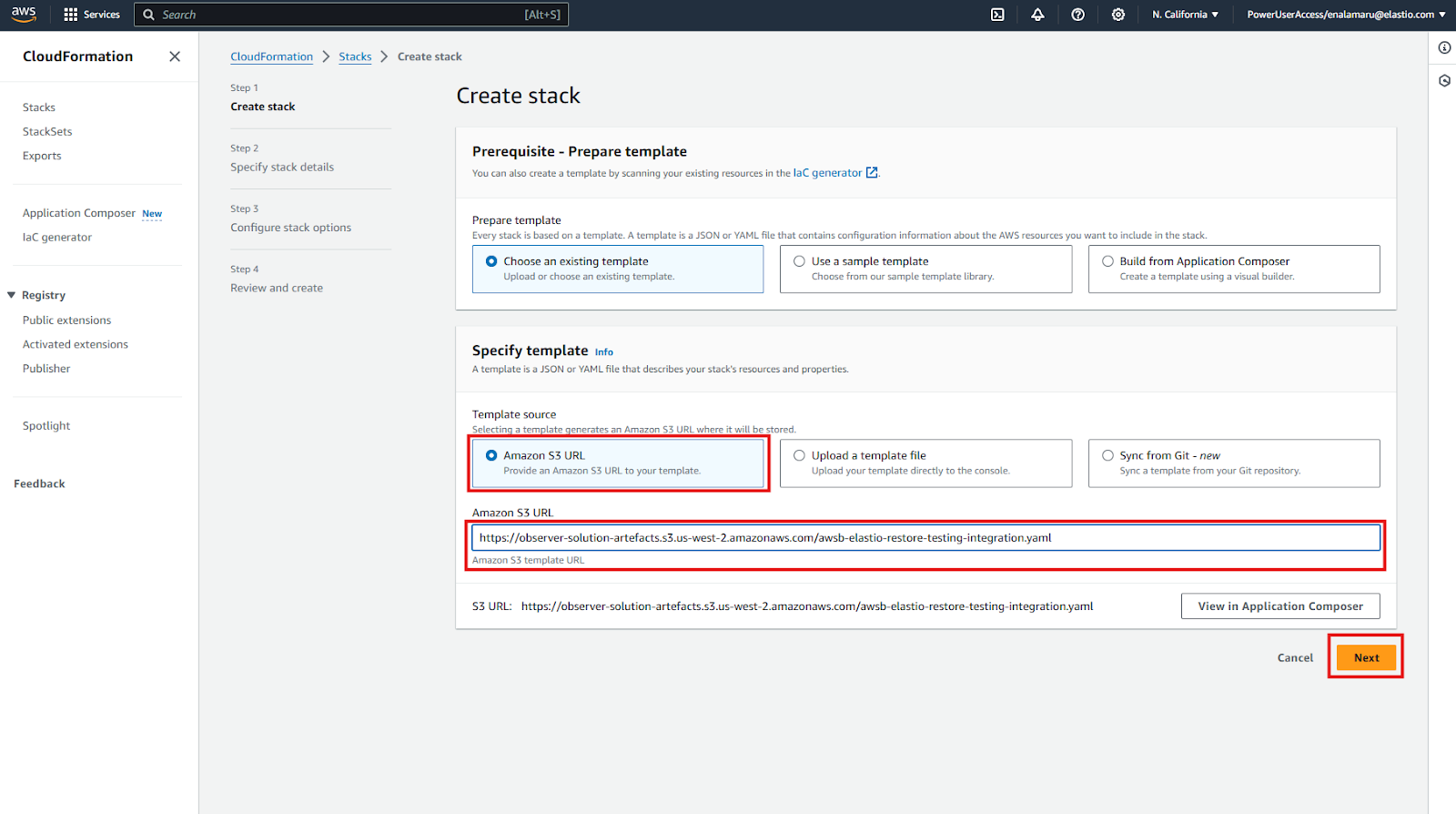The image size is (1456, 814).
Task: Open the settings gear icon
Action: pyautogui.click(x=1118, y=15)
